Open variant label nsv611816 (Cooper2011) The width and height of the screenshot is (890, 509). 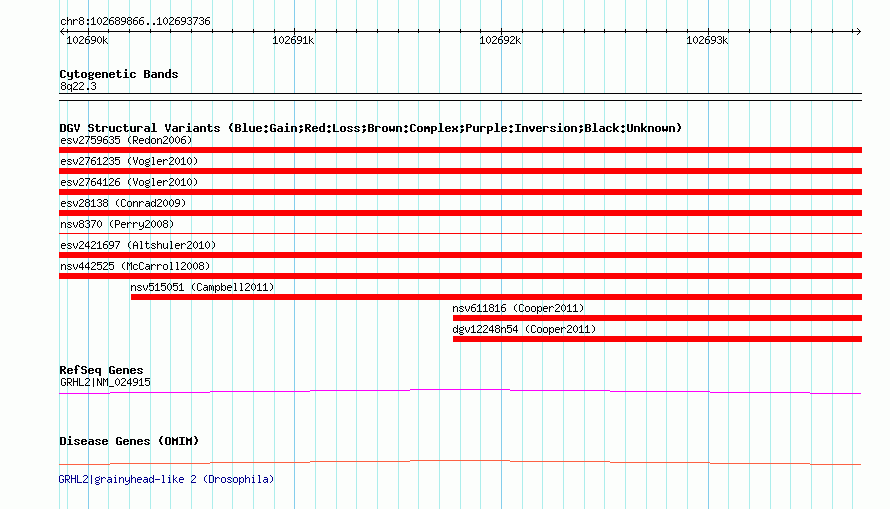(x=518, y=308)
